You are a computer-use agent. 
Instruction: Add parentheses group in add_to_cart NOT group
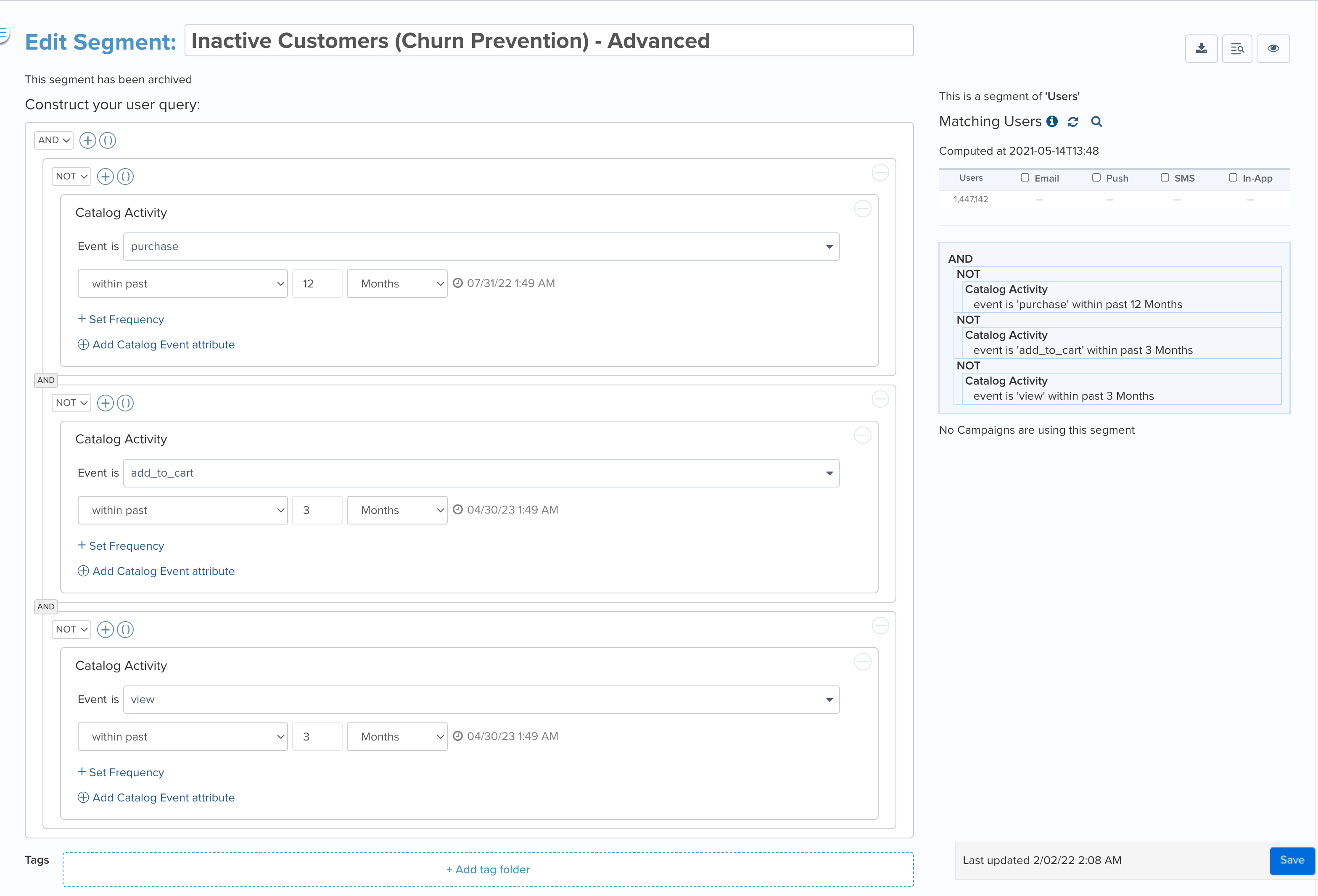point(125,403)
